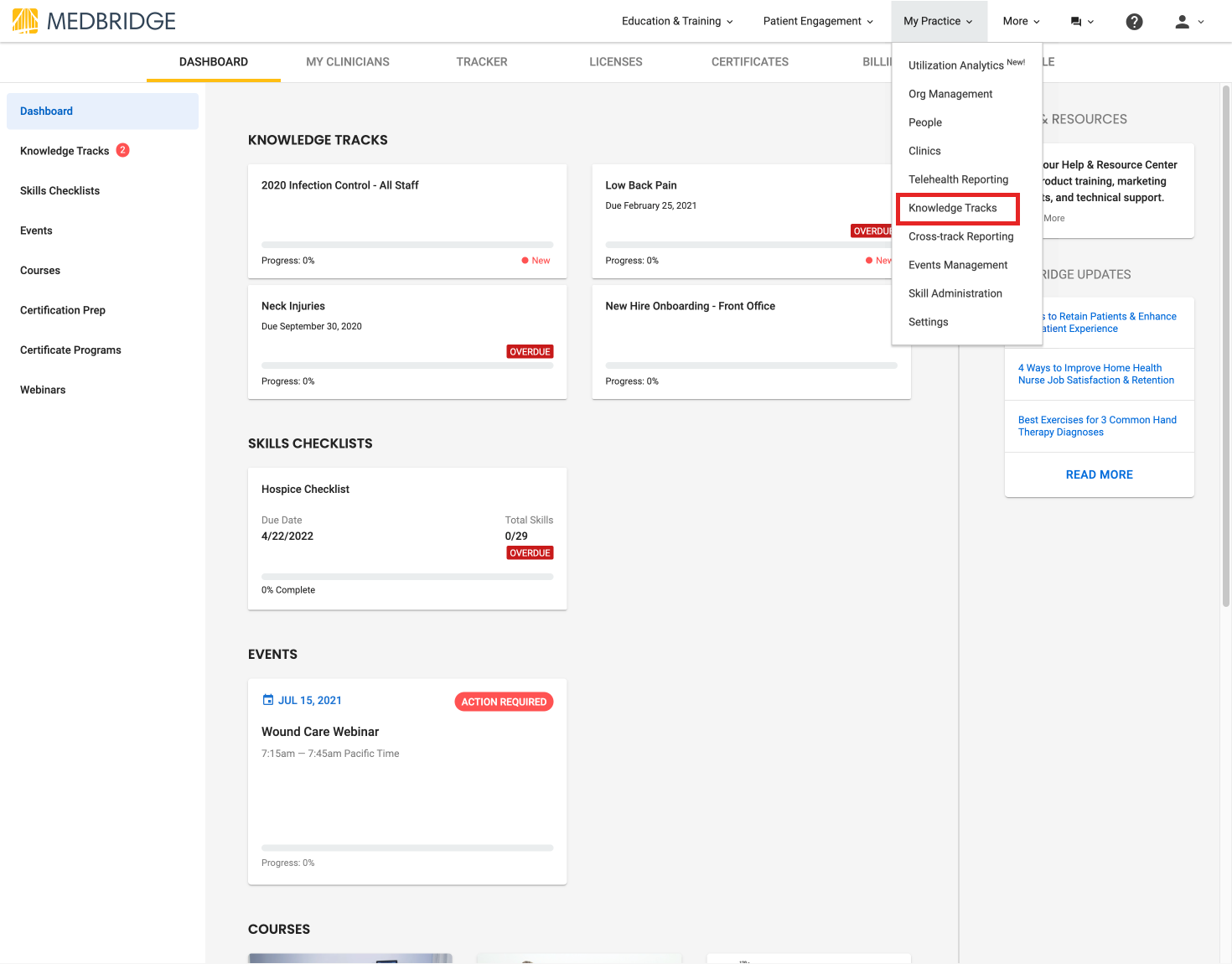Click the Hospice Checklist progress bar
1232x964 pixels.
407,576
